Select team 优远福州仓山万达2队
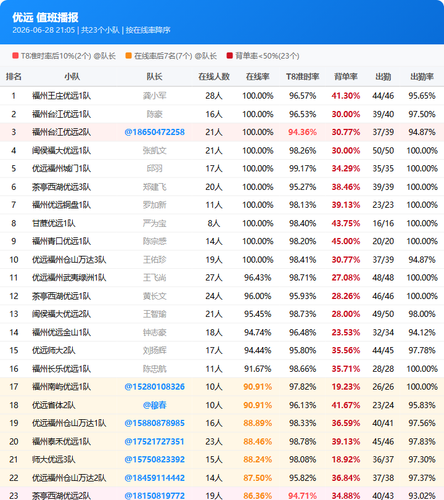The height and width of the screenshot is (500, 444). 69,478
